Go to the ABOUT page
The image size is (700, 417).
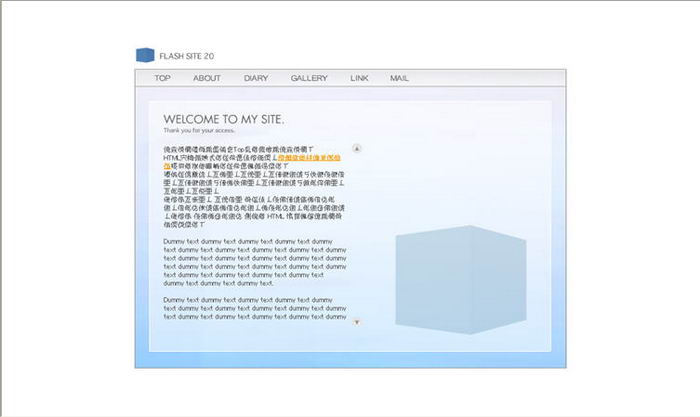(x=207, y=78)
